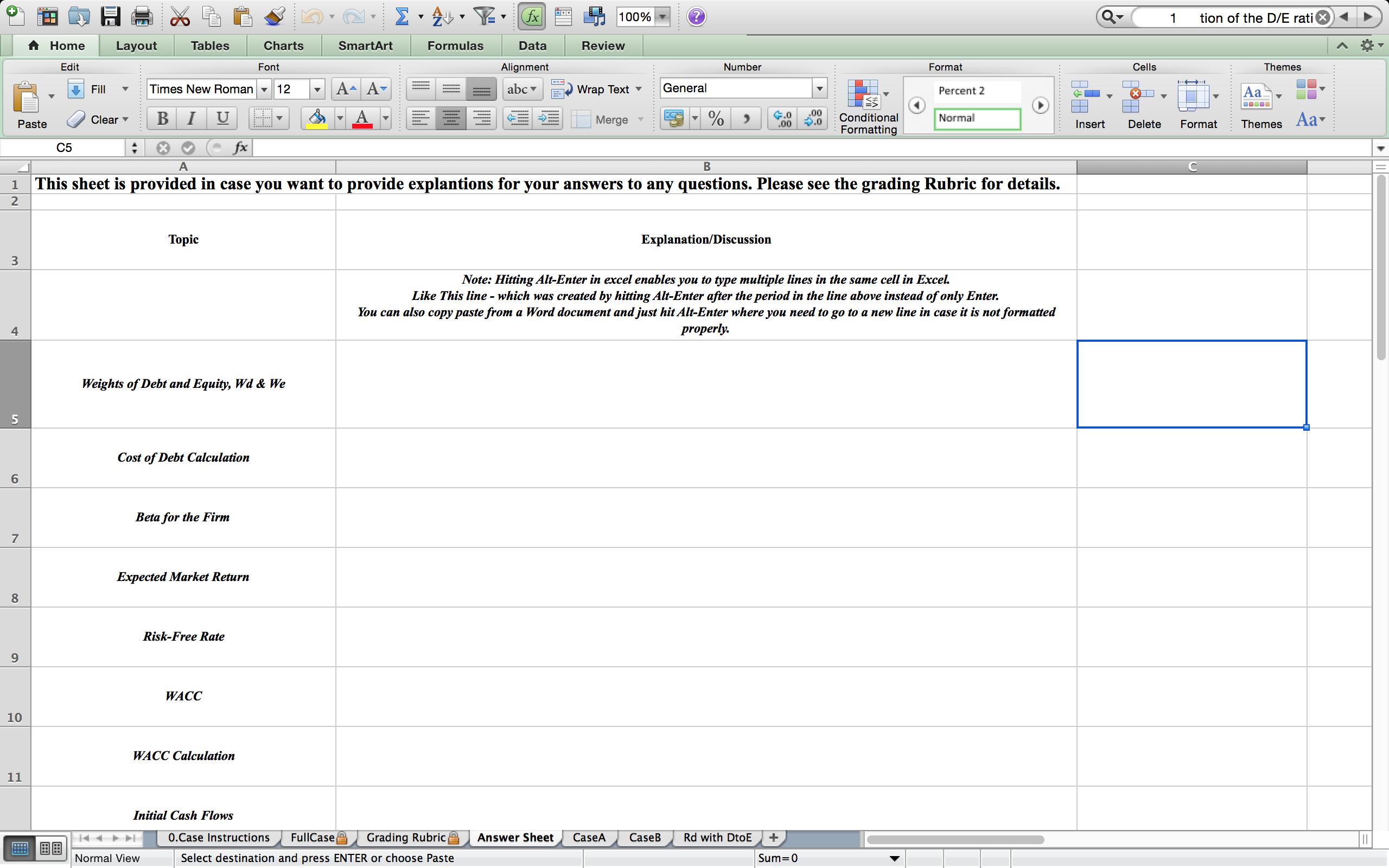The image size is (1389, 868).
Task: Expand the General number format dropdown
Action: coord(819,88)
